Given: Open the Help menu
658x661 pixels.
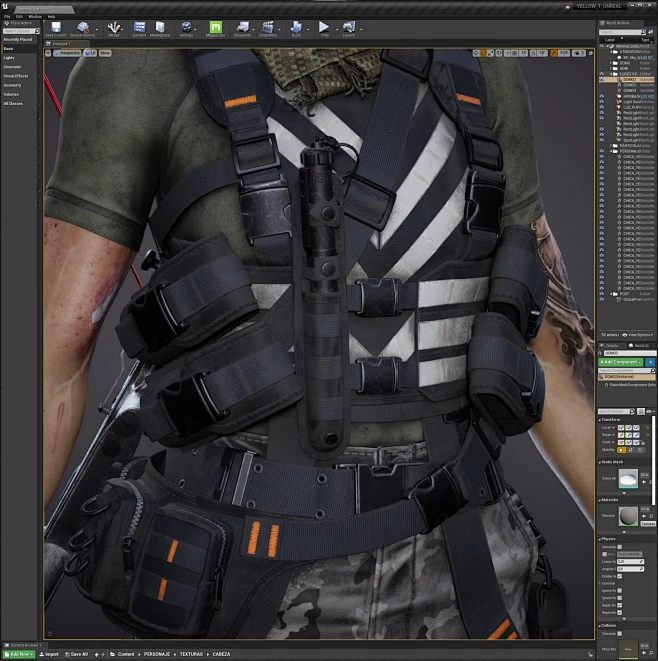Looking at the screenshot, I should (x=51, y=16).
